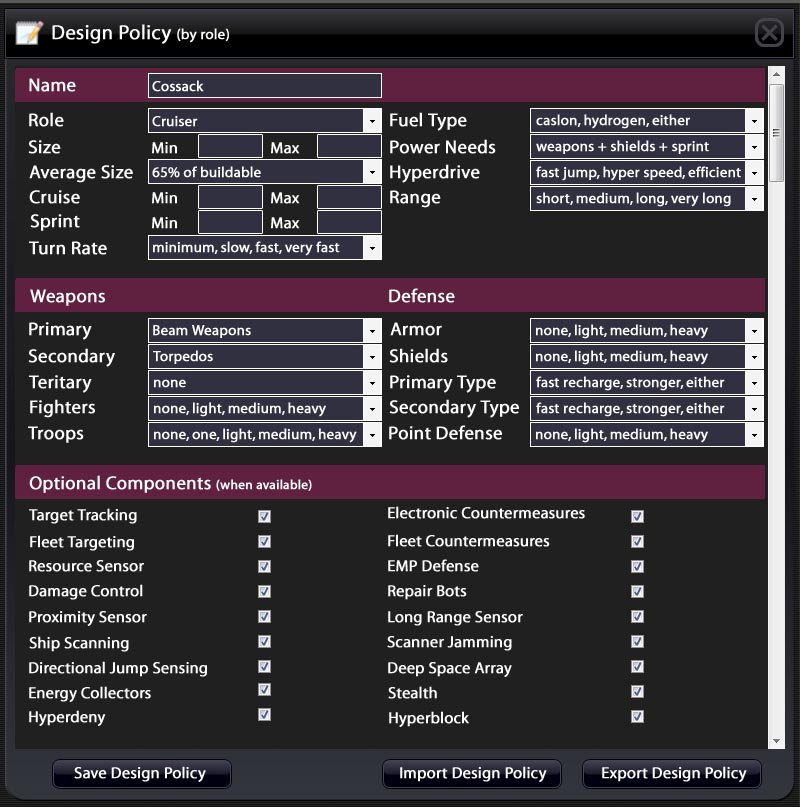Toggle the Fleet Targeting checkbox
The height and width of the screenshot is (807, 800).
[264, 541]
